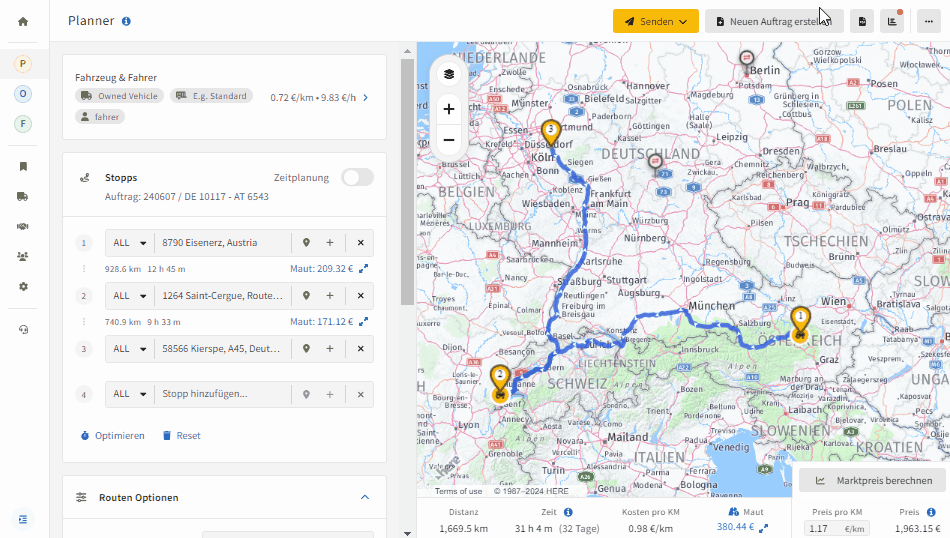Zoom out on the map
The height and width of the screenshot is (538, 950).
coord(449,140)
